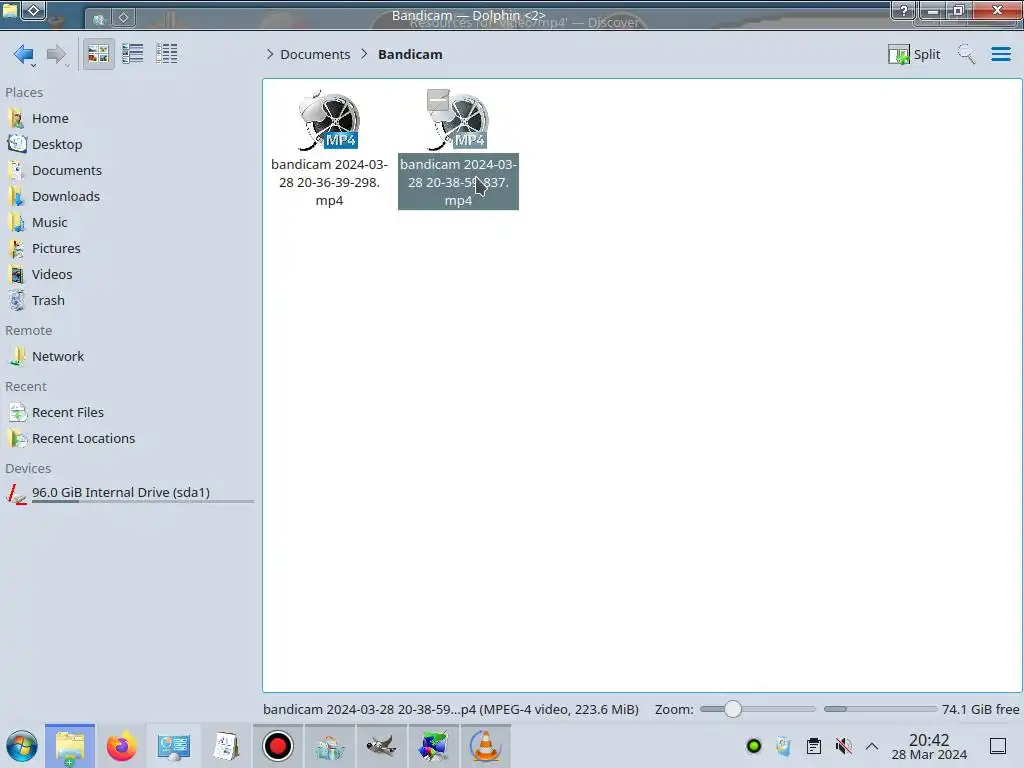
Task: Open Desktop in the Places panel
Action: click(57, 144)
